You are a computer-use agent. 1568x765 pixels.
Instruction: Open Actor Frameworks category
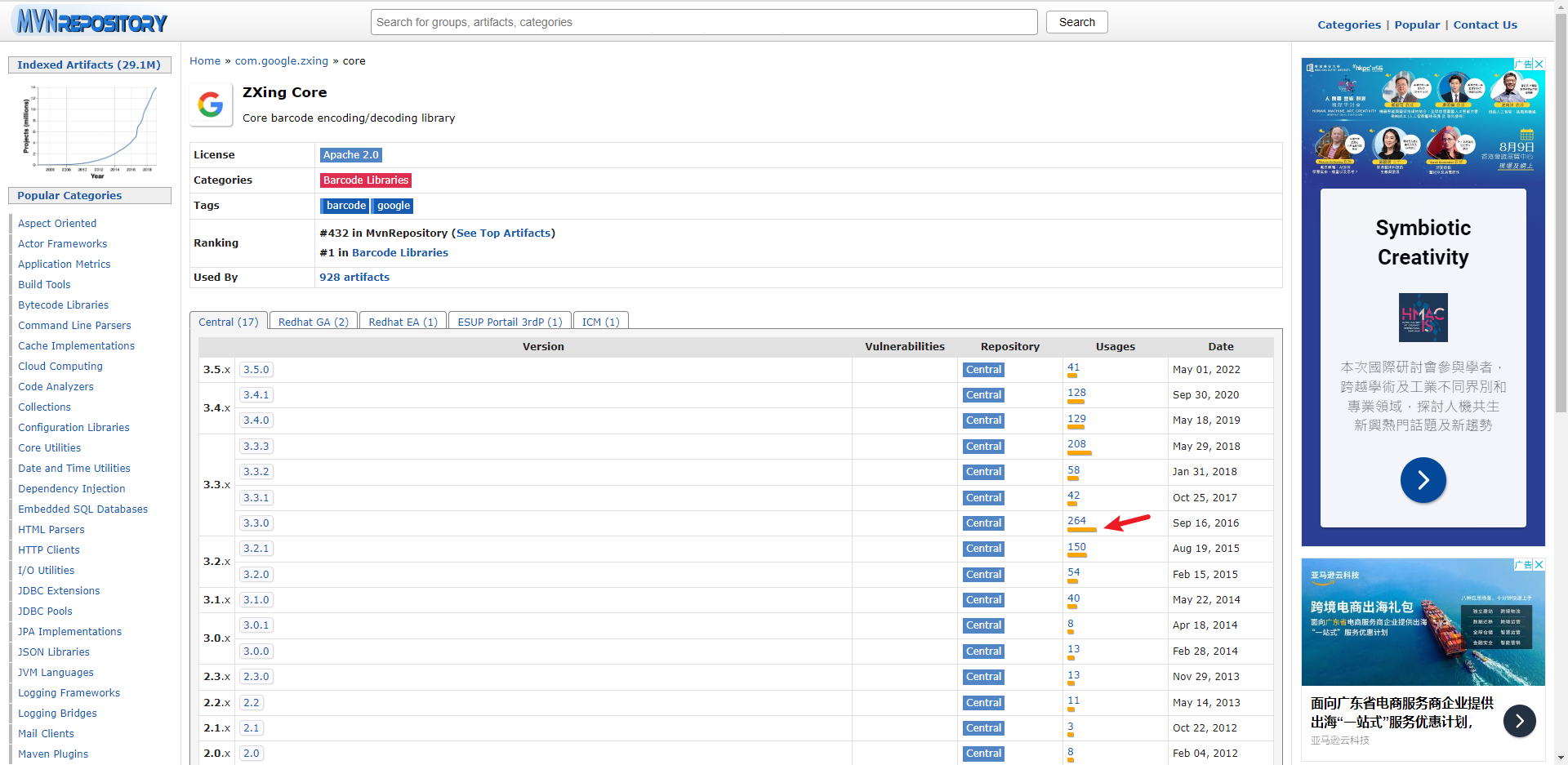click(x=63, y=243)
